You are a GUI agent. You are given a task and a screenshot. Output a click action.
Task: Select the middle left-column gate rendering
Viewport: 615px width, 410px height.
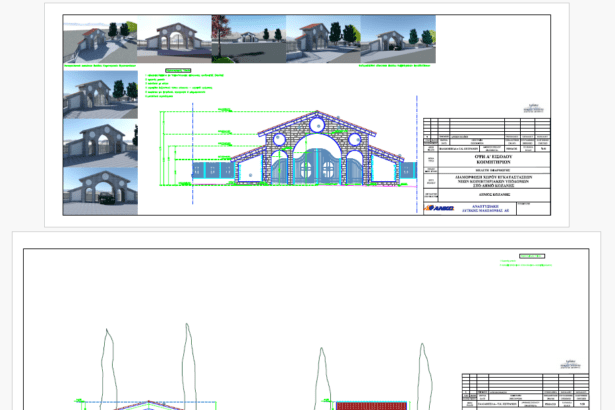point(99,144)
